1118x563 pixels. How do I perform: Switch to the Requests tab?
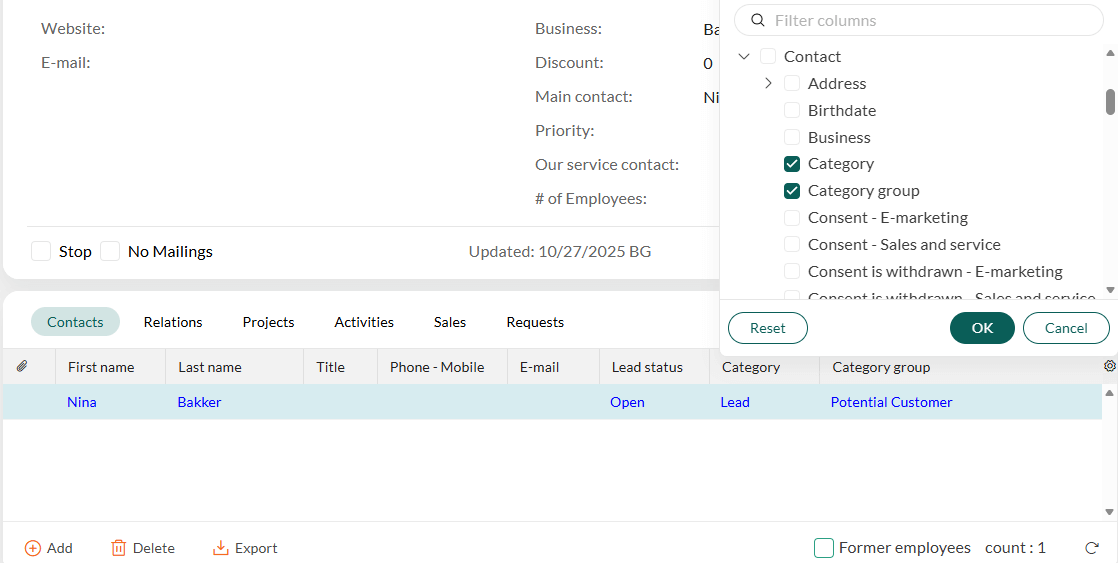pos(535,322)
